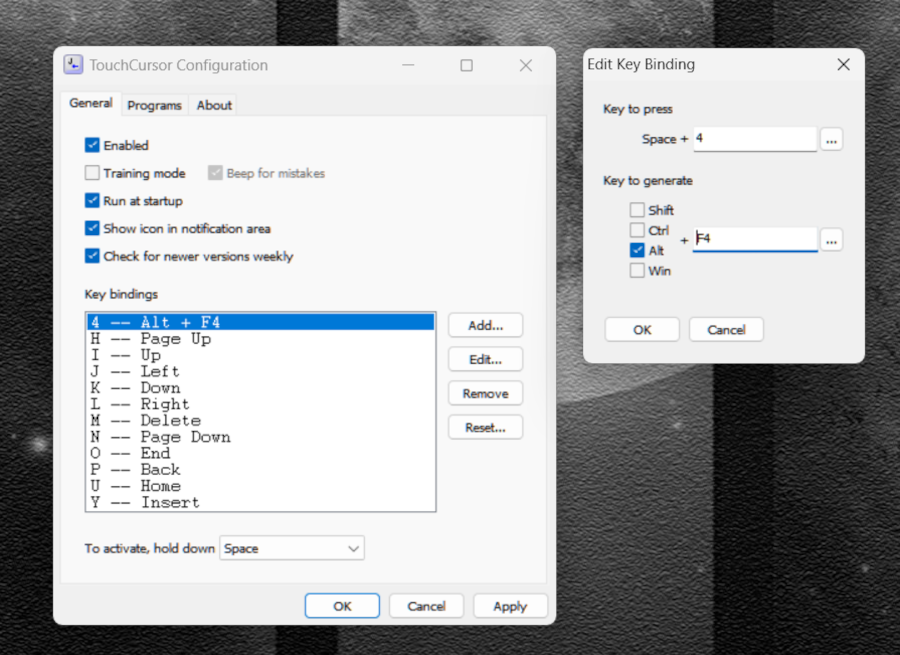Open the activation key Space dropdown
Image resolution: width=900 pixels, height=655 pixels.
click(x=292, y=548)
